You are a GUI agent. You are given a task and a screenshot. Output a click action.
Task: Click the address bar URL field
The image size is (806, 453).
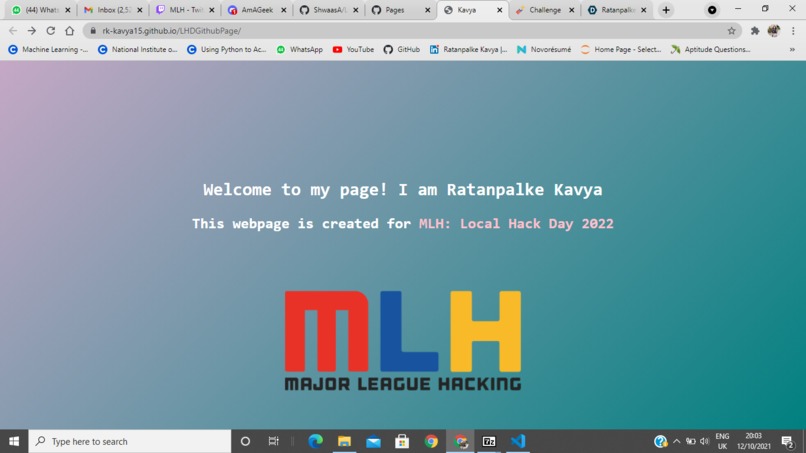pos(411,31)
